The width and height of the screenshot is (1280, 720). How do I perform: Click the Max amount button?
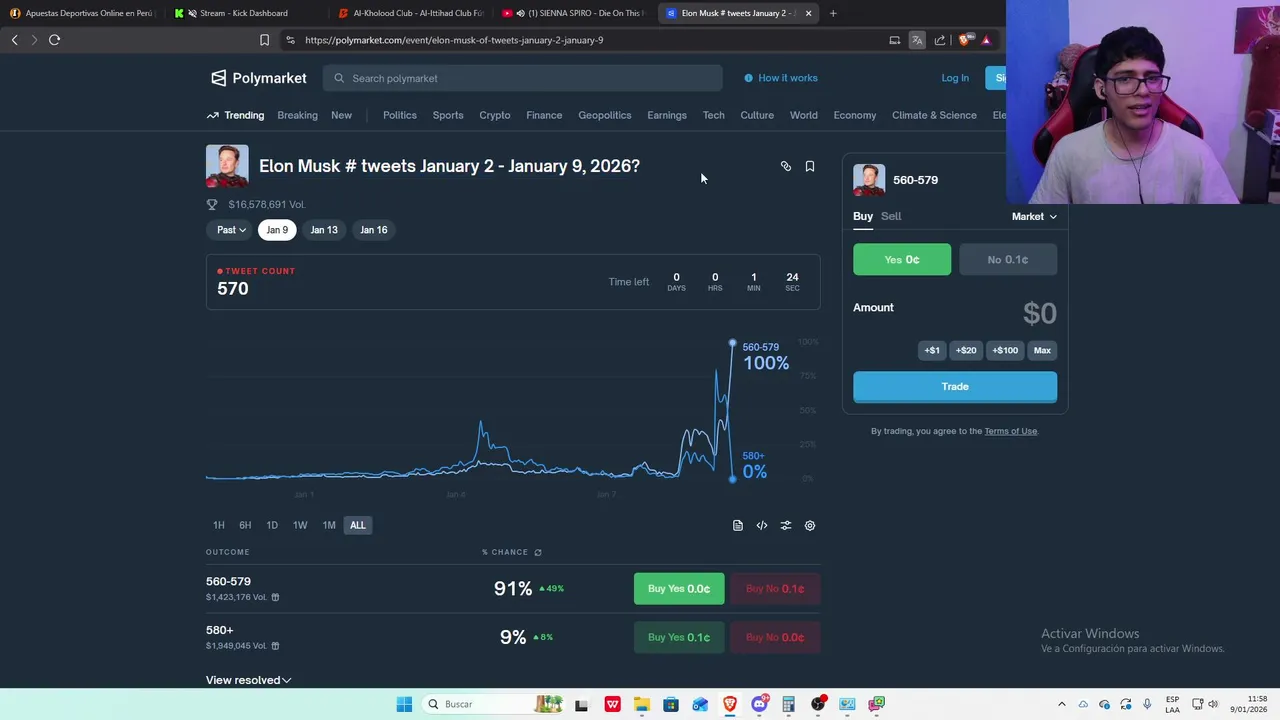point(1042,350)
